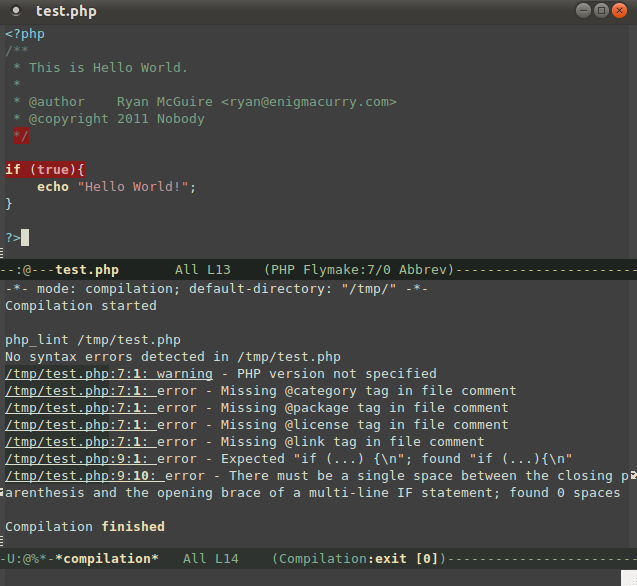
Task: Click the minimize window button
Action: coord(584,10)
